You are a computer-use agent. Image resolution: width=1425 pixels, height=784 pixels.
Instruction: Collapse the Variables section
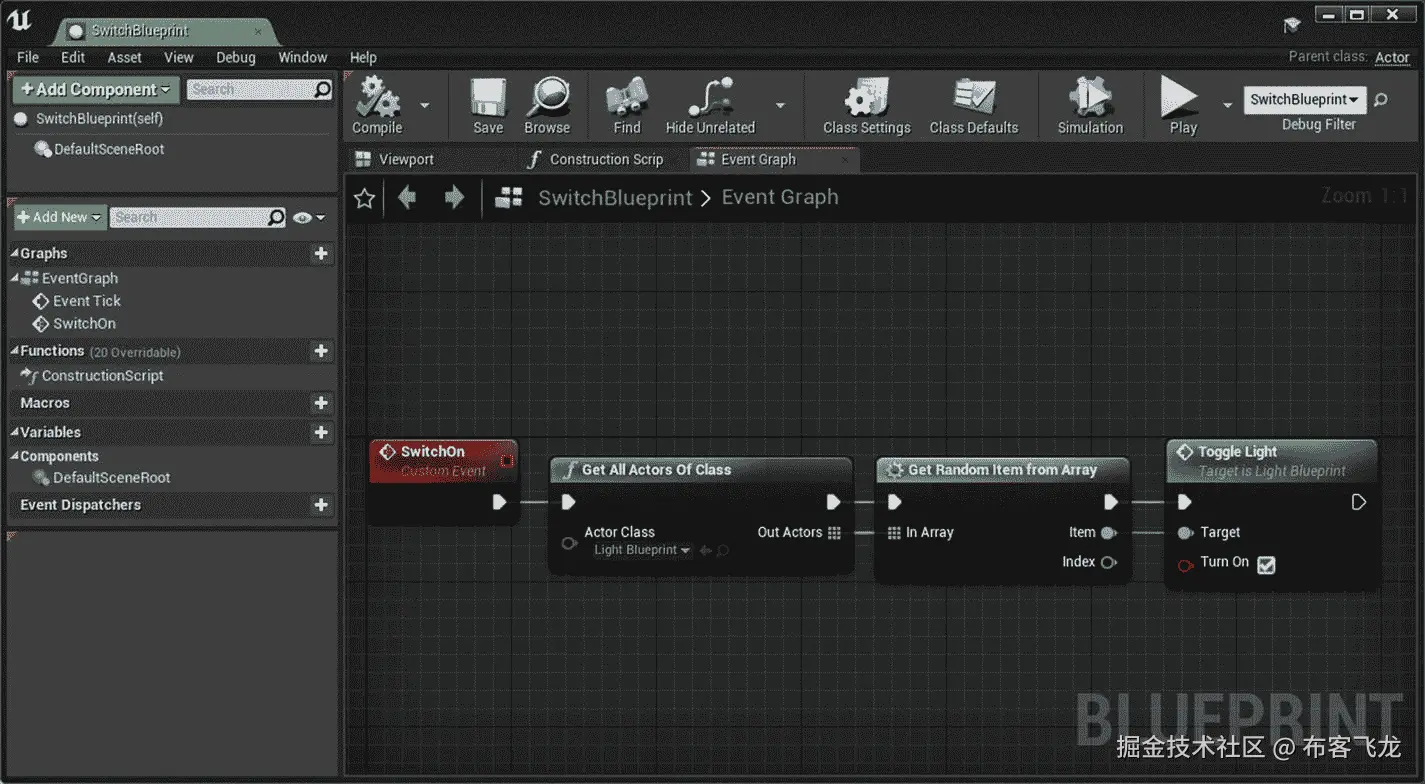[x=15, y=432]
